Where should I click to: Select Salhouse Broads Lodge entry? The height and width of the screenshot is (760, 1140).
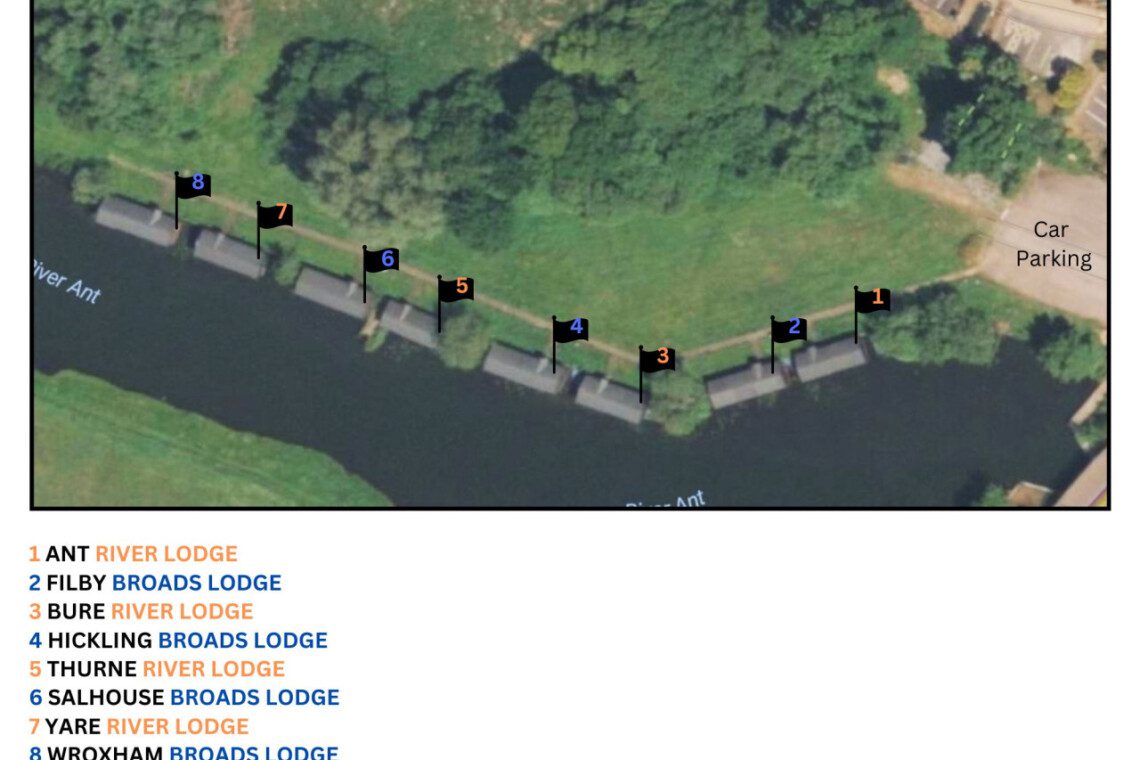[x=184, y=697]
